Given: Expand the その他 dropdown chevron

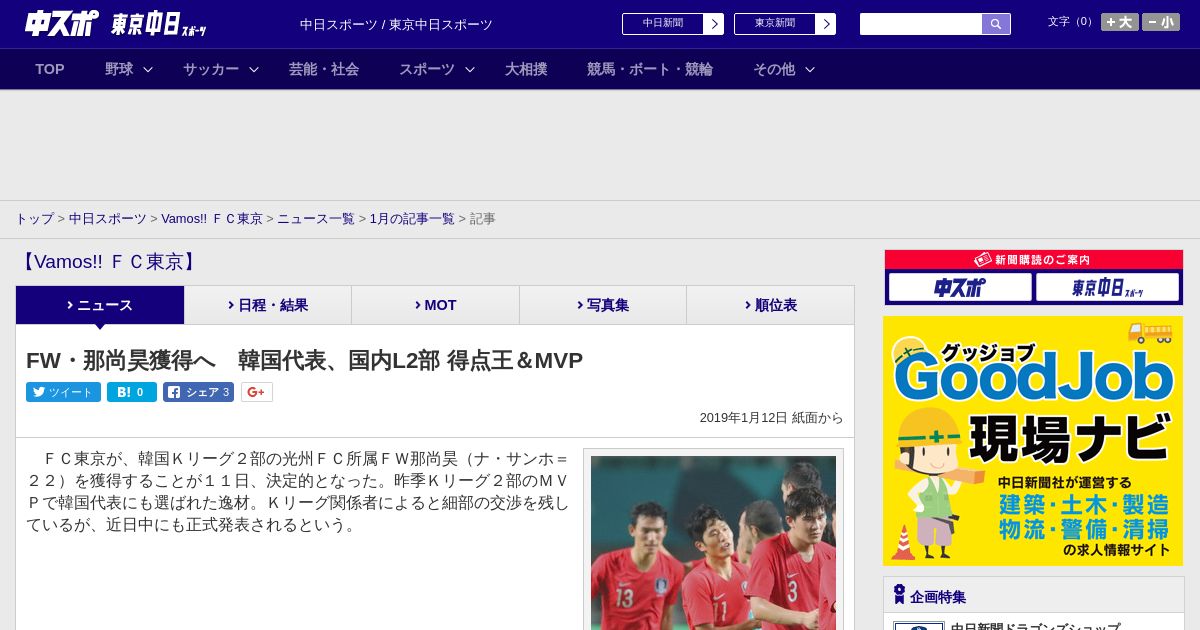Looking at the screenshot, I should pos(810,70).
